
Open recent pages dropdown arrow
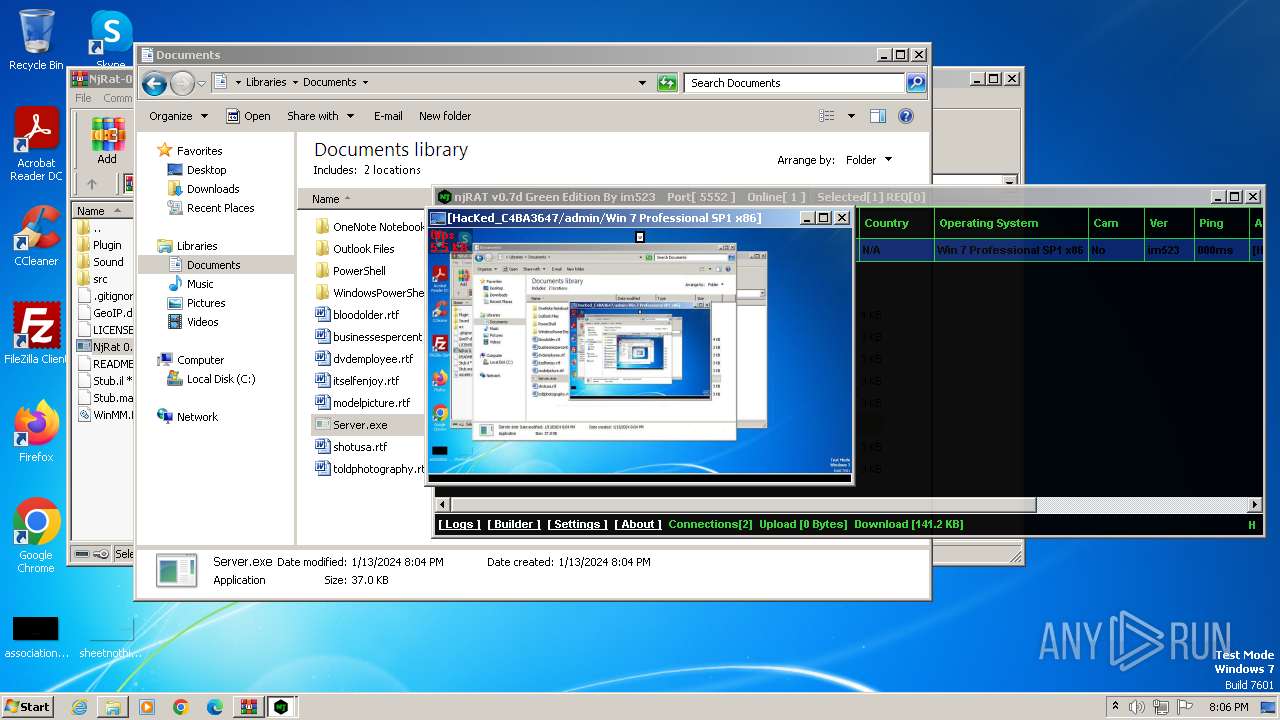(x=201, y=83)
